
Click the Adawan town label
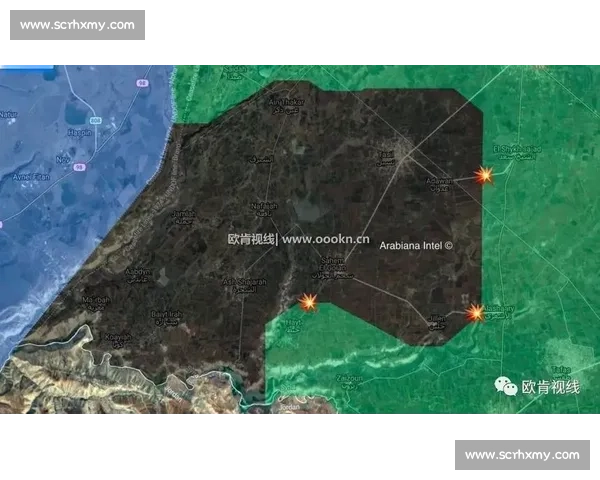[439, 184]
